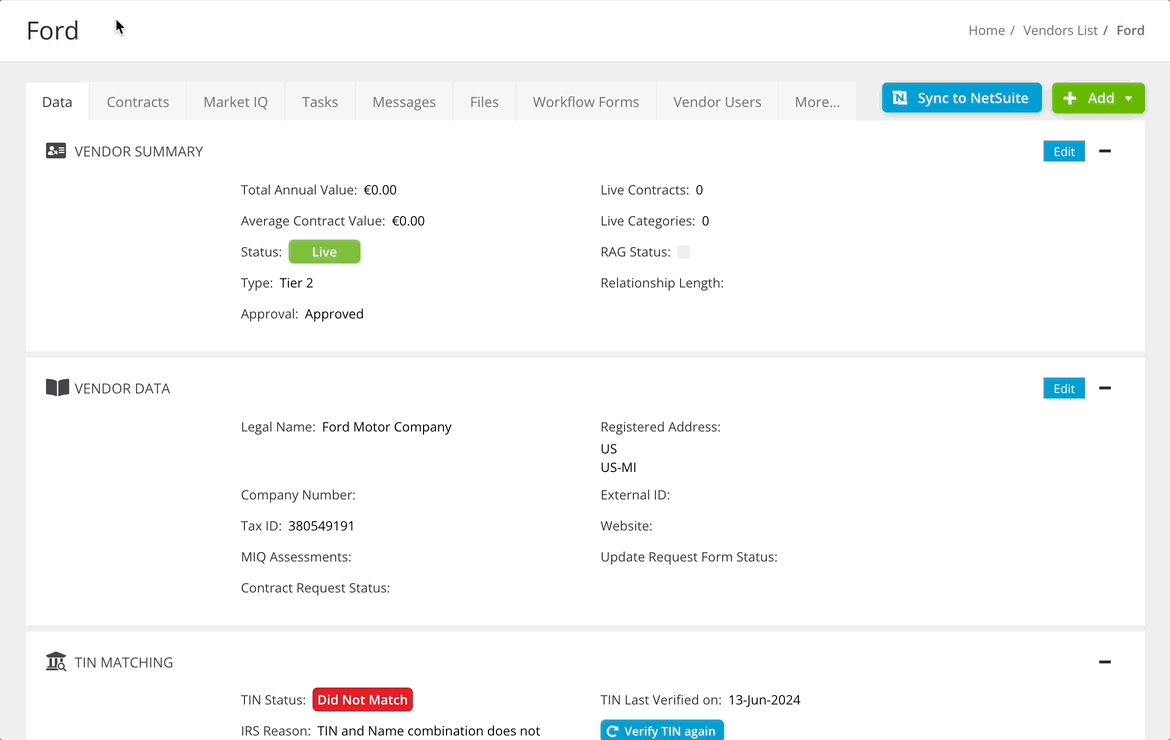Edit the Vendor Summary section

click(1064, 151)
